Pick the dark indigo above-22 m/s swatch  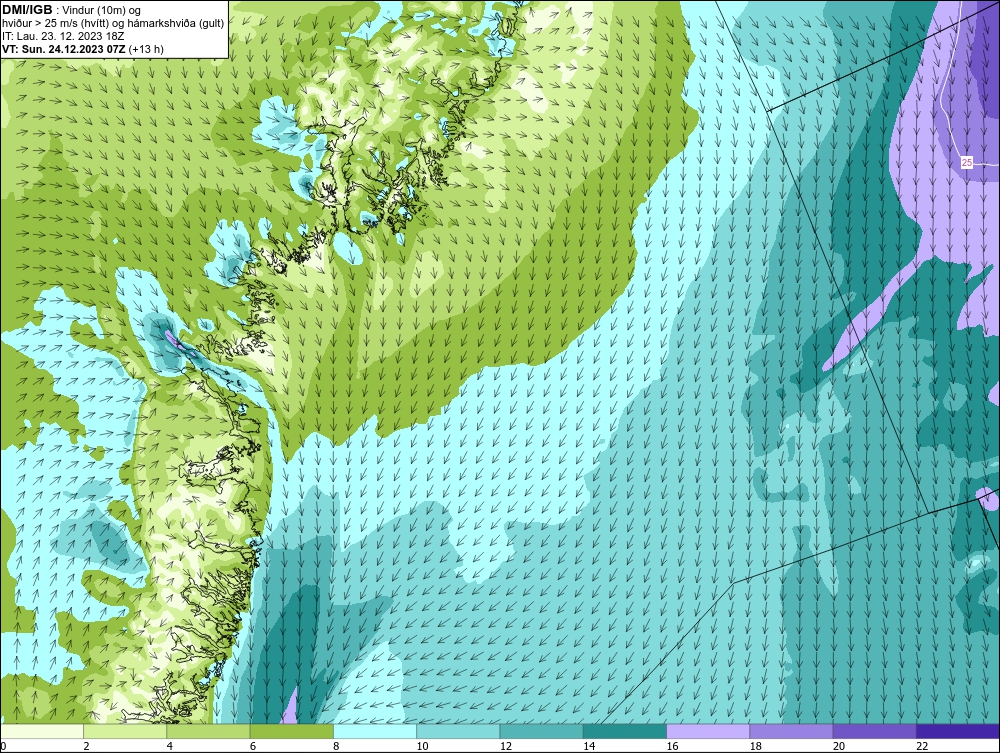point(958,731)
